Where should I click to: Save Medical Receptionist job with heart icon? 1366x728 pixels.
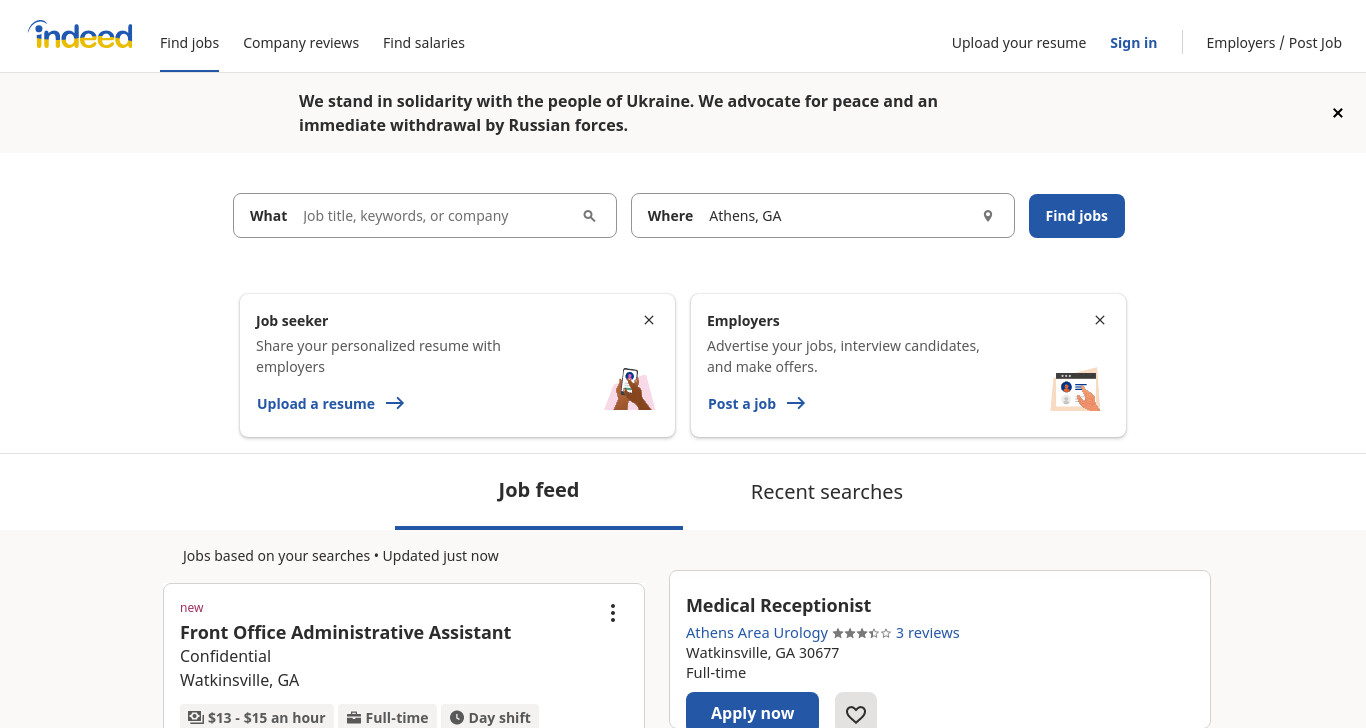pyautogui.click(x=856, y=713)
